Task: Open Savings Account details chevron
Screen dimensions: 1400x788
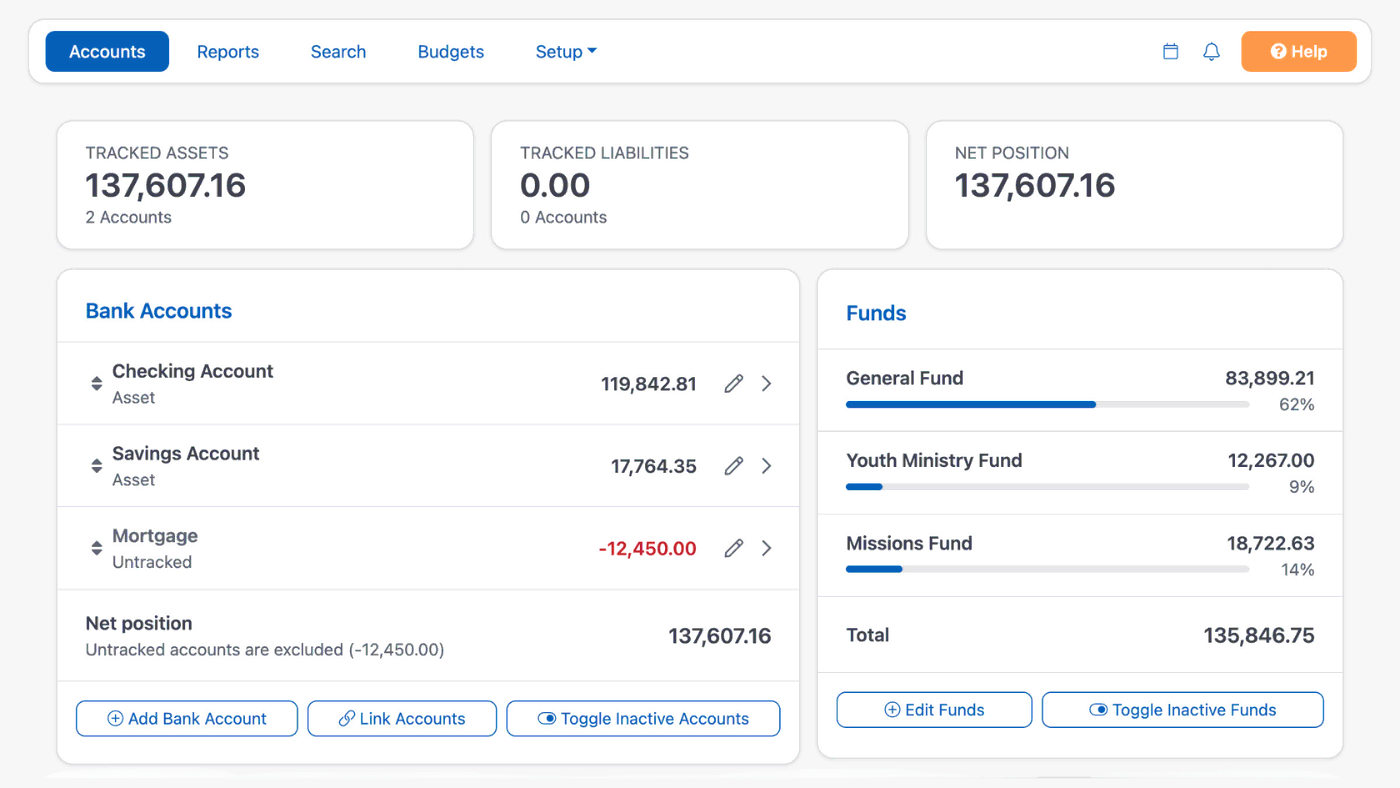Action: pyautogui.click(x=766, y=466)
